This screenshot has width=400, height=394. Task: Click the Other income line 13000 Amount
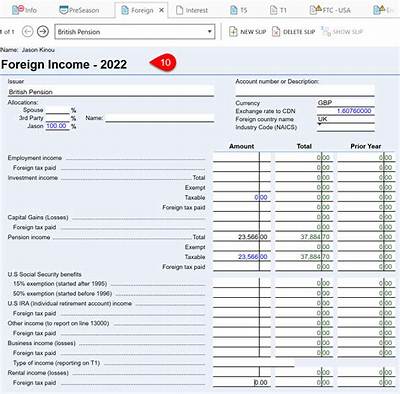pyautogui.click(x=242, y=323)
